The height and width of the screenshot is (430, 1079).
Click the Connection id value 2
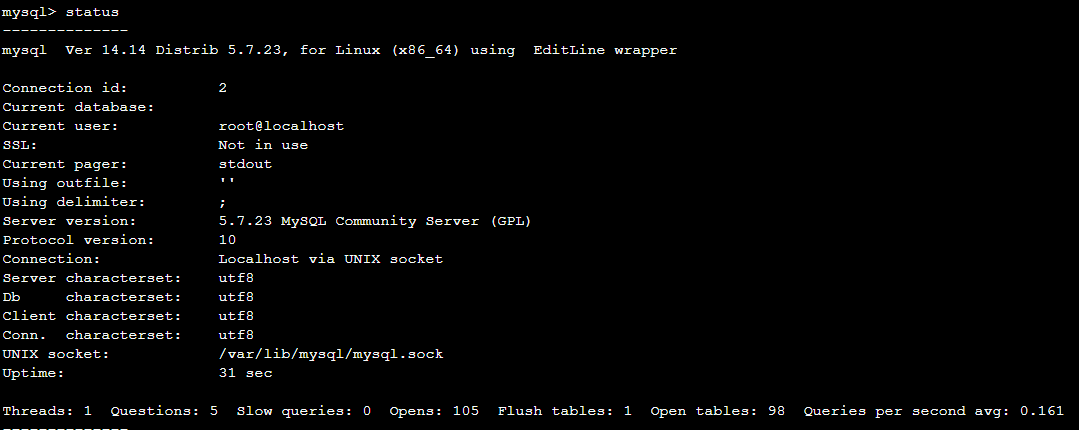pyautogui.click(x=223, y=88)
